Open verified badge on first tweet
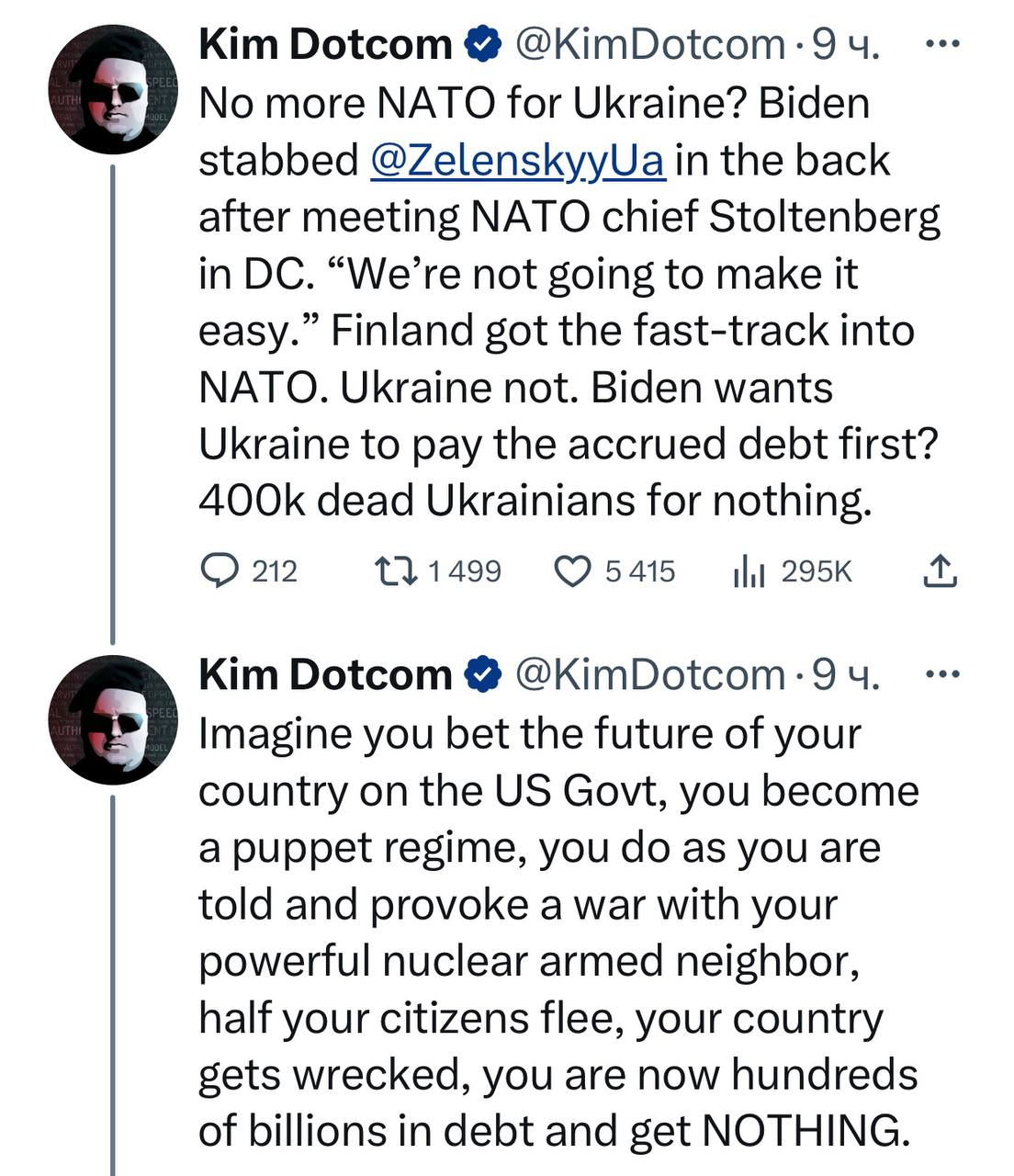Viewport: 1014px width, 1176px height. pyautogui.click(x=483, y=45)
